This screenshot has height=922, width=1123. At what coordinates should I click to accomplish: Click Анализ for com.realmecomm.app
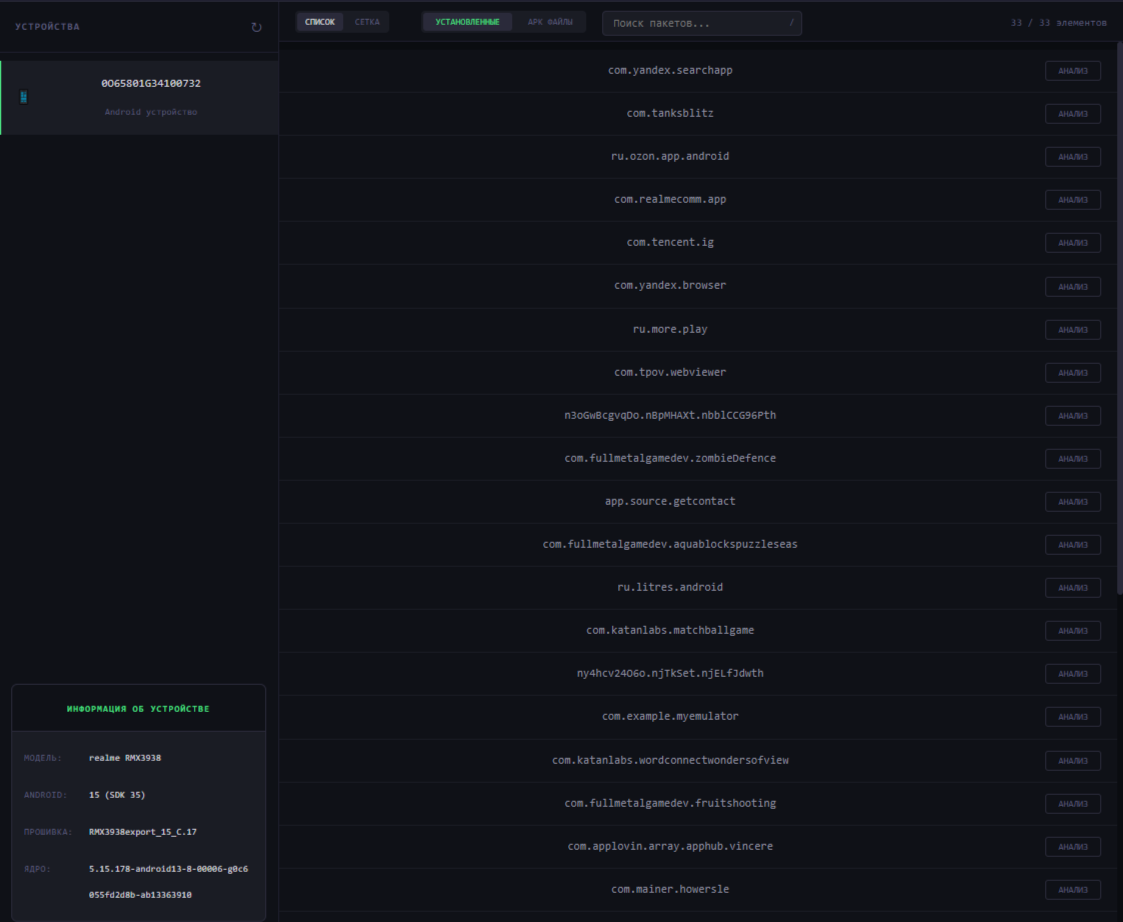pyautogui.click(x=1072, y=200)
